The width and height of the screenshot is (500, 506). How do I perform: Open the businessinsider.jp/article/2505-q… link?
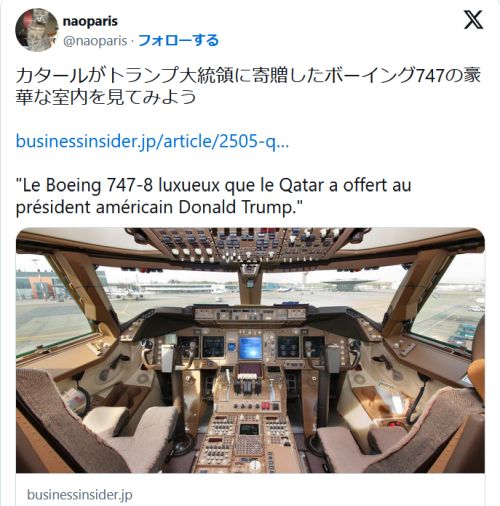click(x=152, y=141)
